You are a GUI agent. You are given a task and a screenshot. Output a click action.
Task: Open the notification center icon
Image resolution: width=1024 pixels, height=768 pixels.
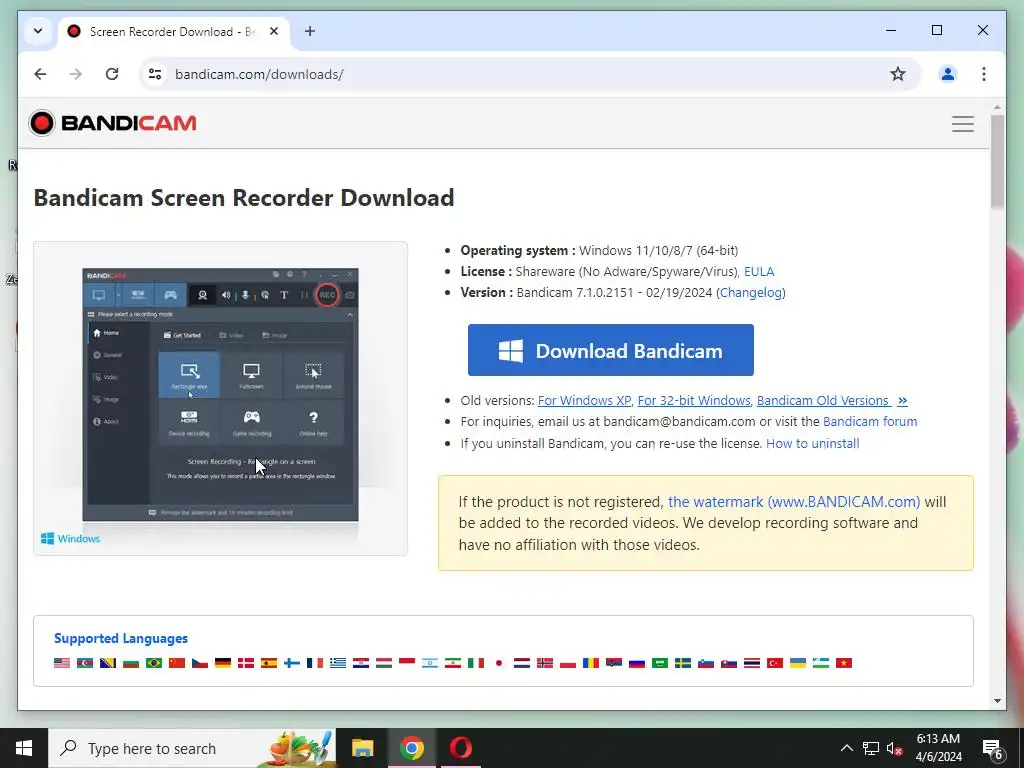point(993,748)
